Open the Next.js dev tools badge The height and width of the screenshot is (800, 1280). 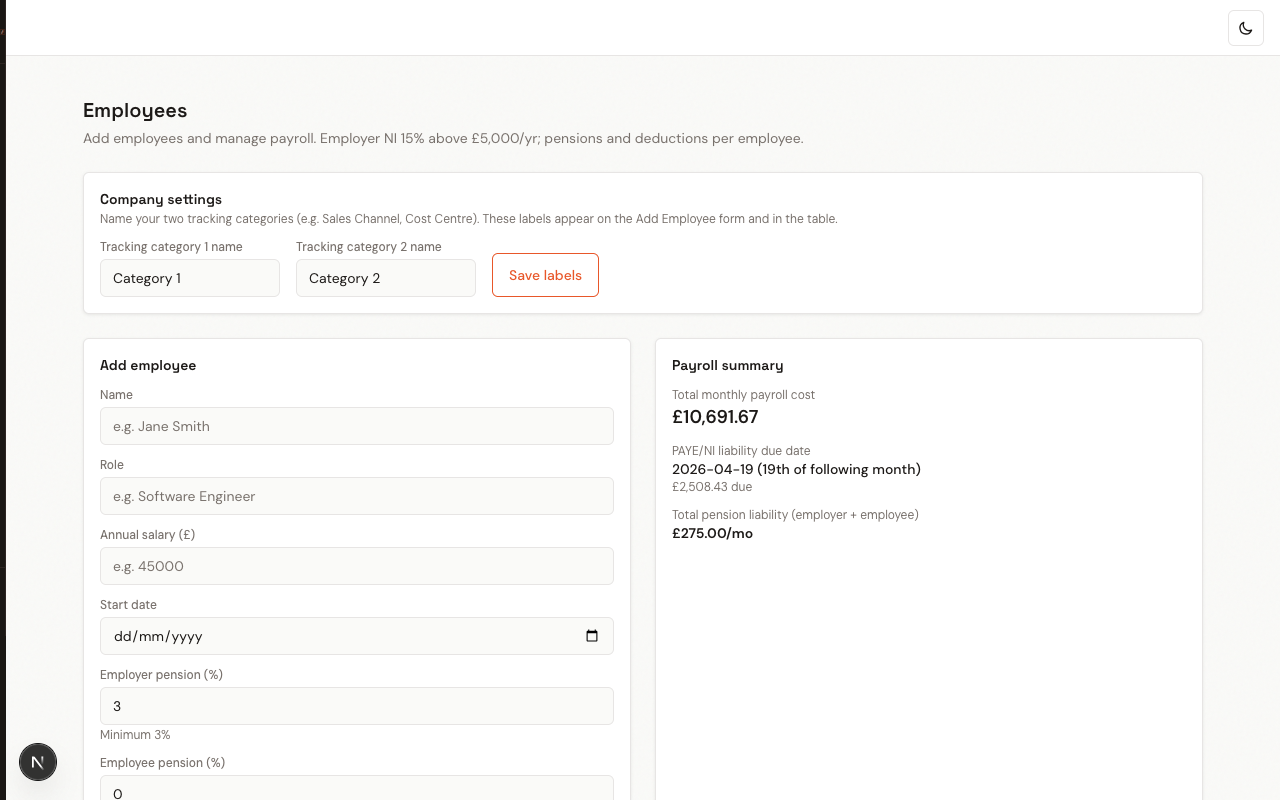[38, 762]
